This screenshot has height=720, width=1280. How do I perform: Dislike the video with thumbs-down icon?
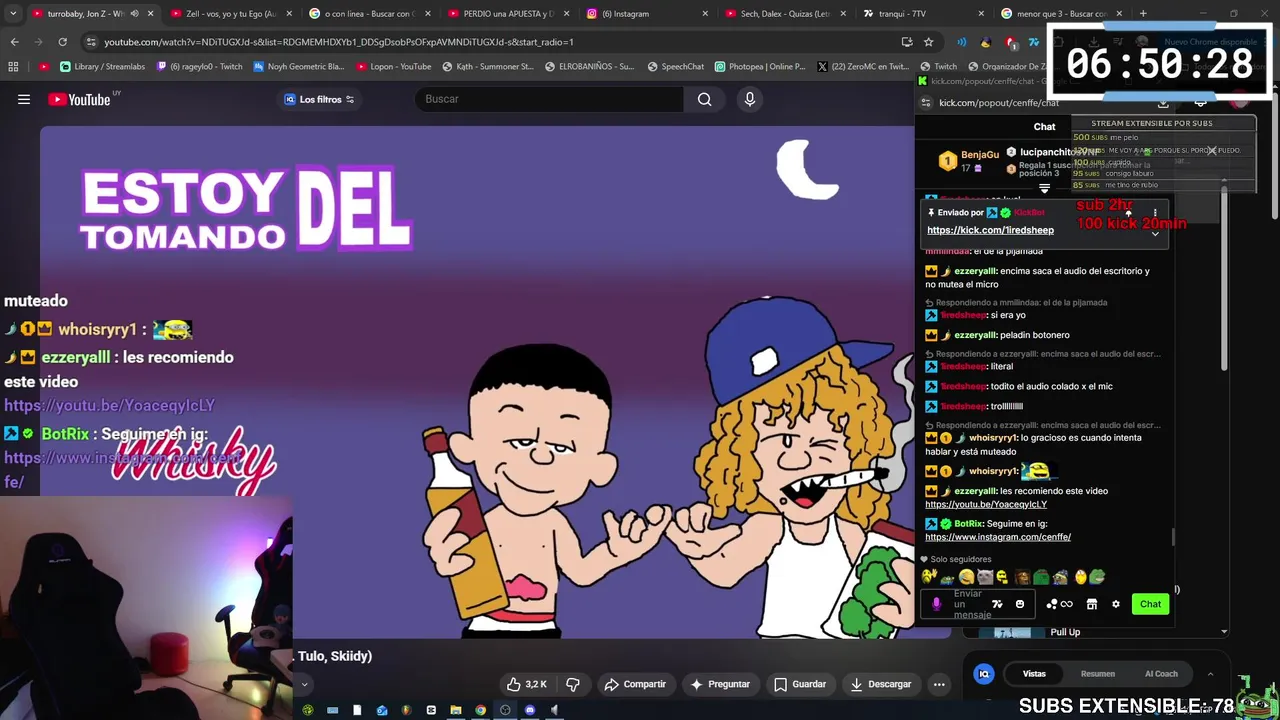point(573,684)
